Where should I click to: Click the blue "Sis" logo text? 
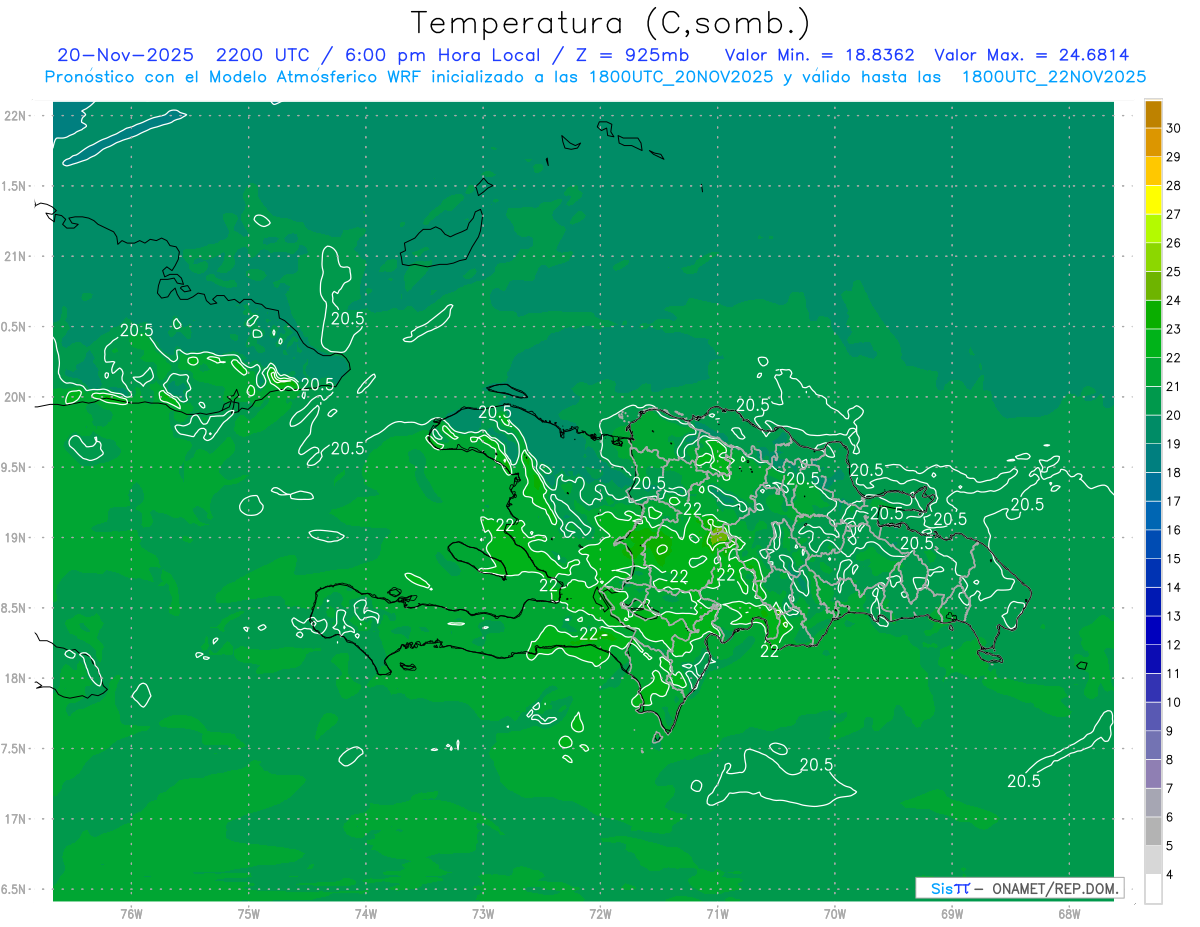tap(943, 889)
